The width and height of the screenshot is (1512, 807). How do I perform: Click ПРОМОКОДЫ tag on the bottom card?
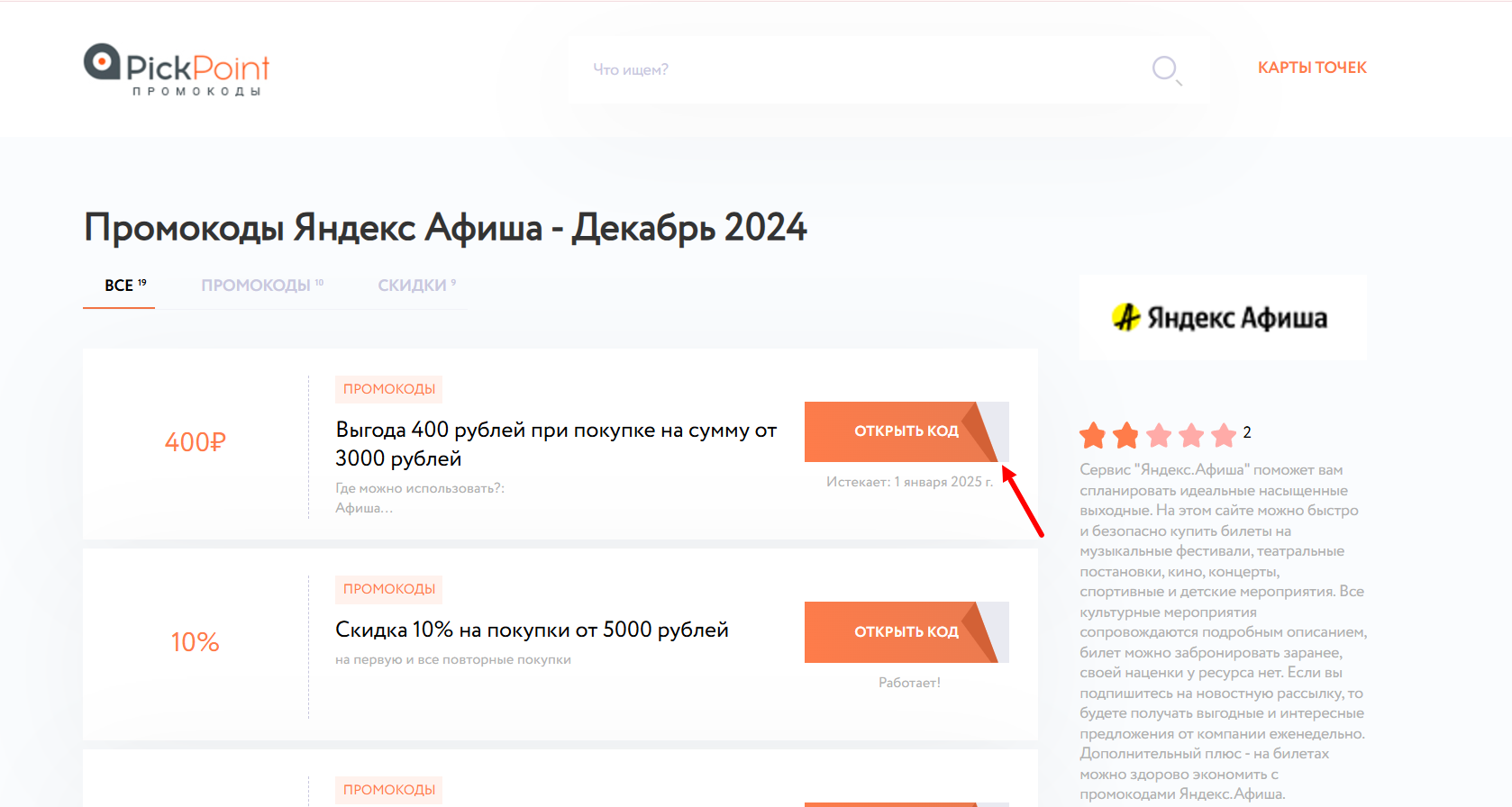(x=389, y=790)
